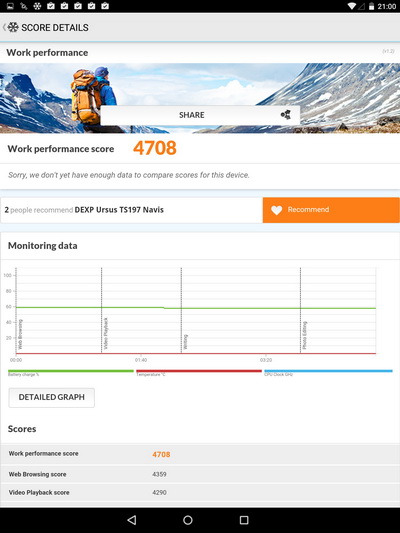
Task: Tap the share icon on the SHARE bar
Action: tap(286, 115)
